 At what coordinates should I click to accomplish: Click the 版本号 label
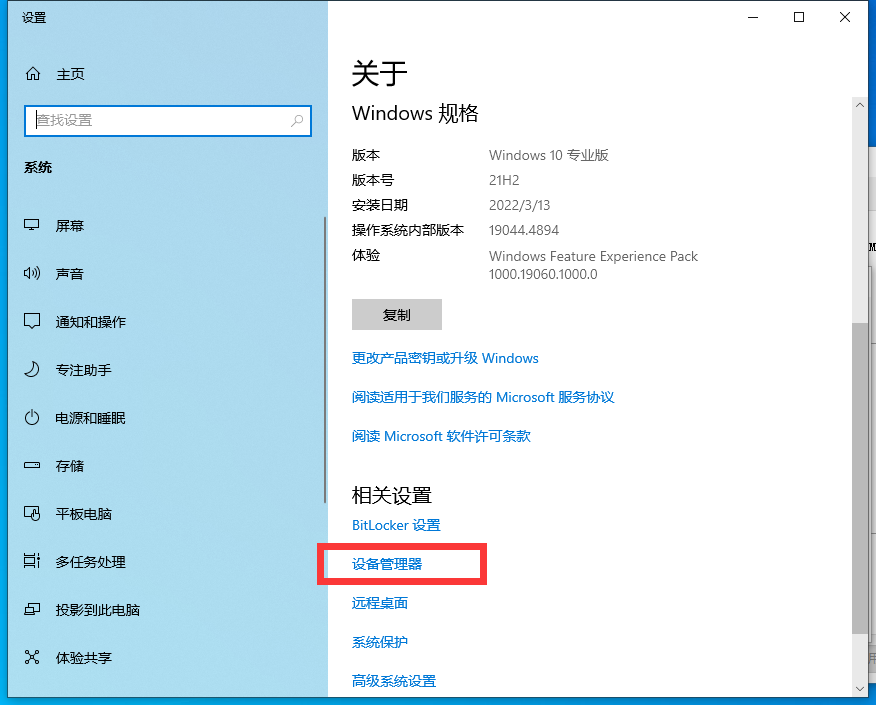(373, 180)
